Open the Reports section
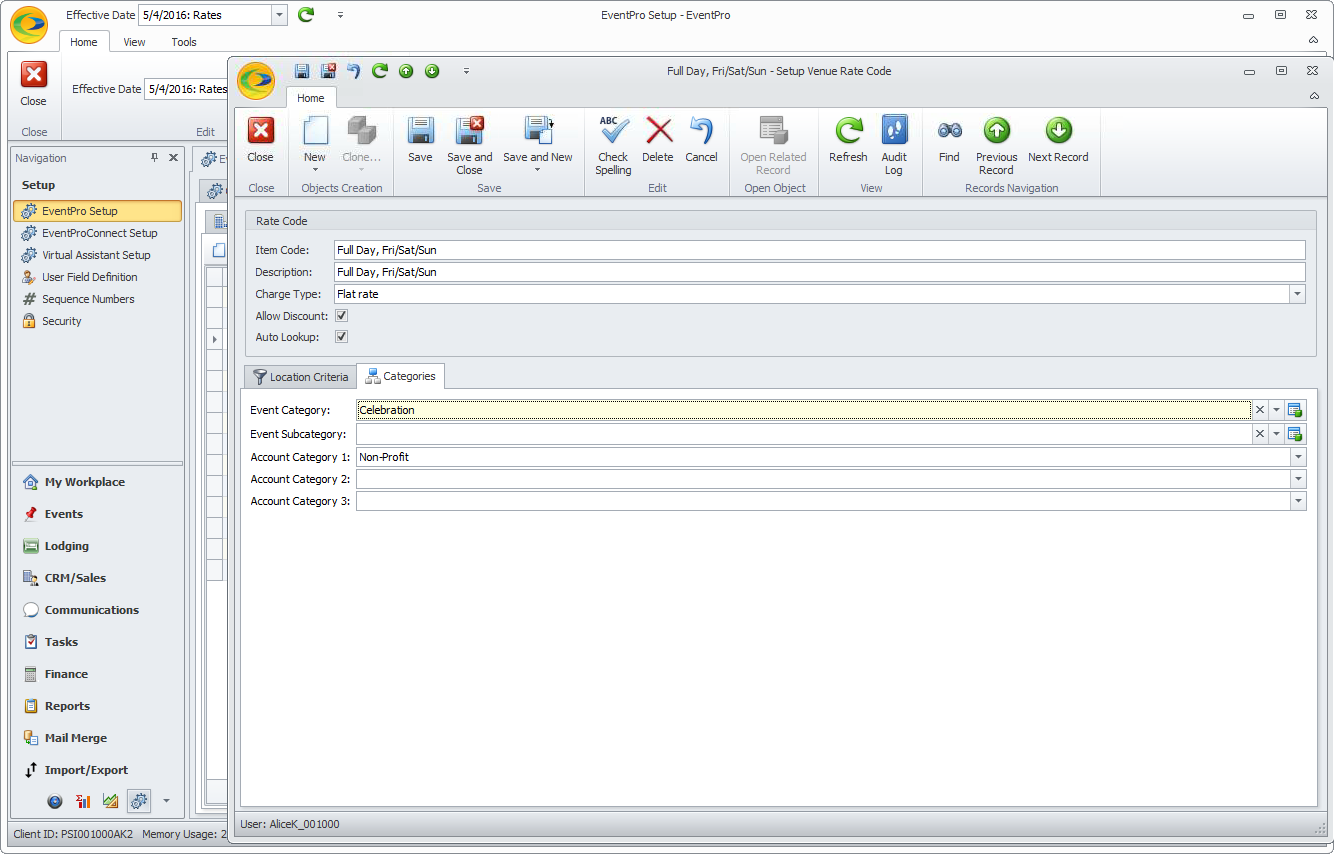The image size is (1334, 854). click(67, 706)
